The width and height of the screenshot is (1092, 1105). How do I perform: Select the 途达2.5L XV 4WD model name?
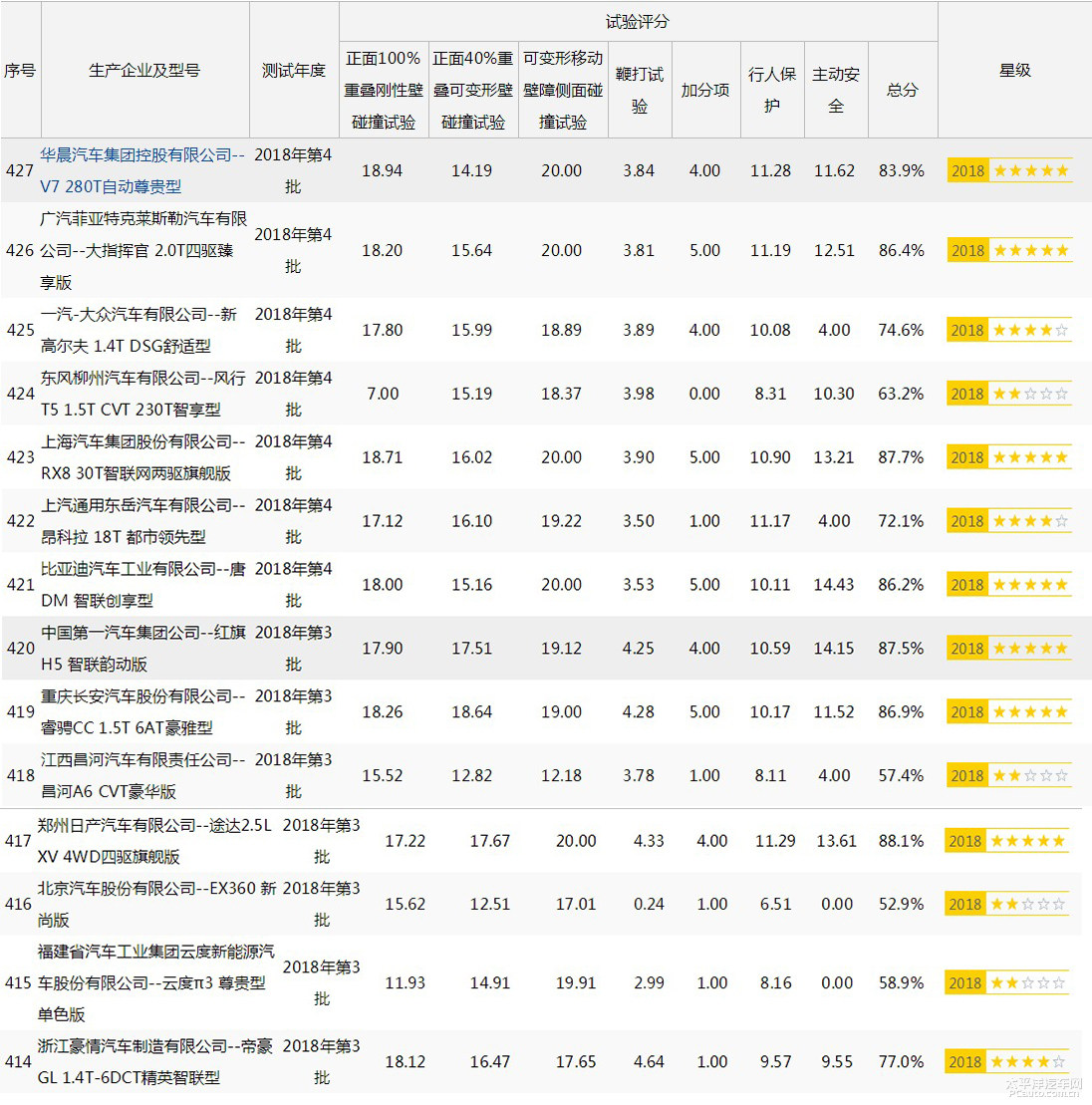point(154,841)
